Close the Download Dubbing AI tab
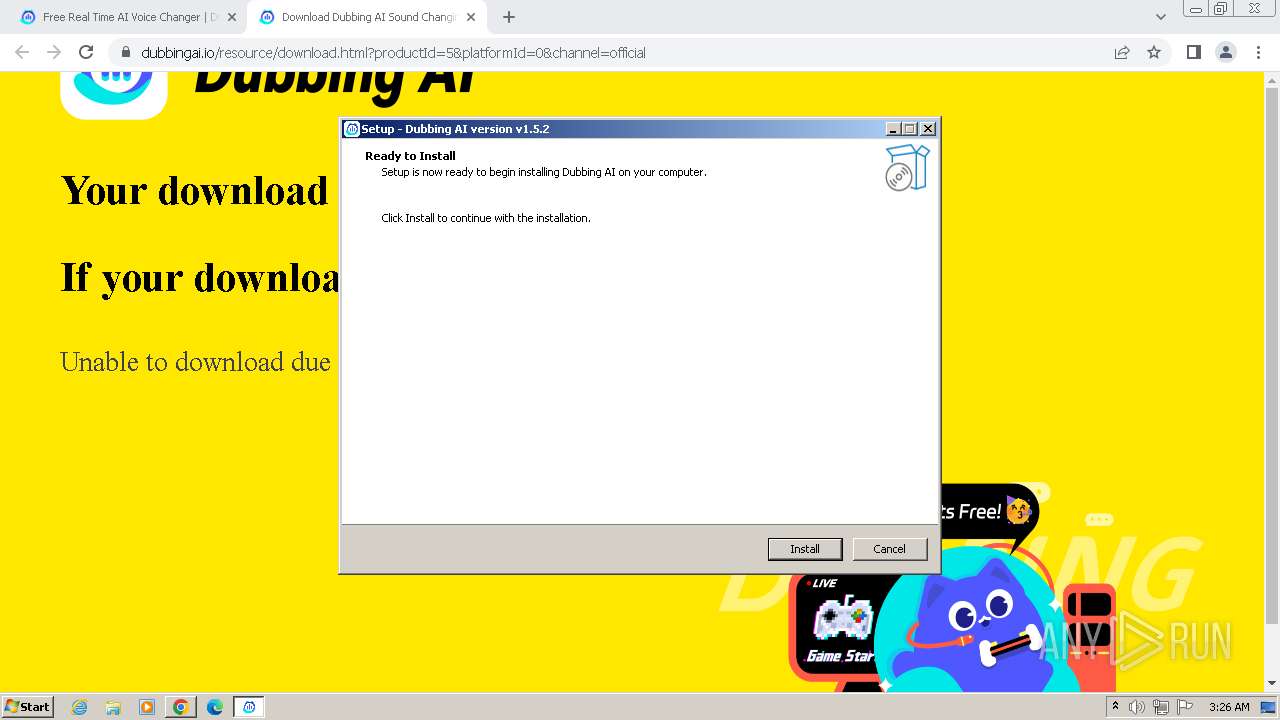Image resolution: width=1280 pixels, height=720 pixels. point(471,17)
